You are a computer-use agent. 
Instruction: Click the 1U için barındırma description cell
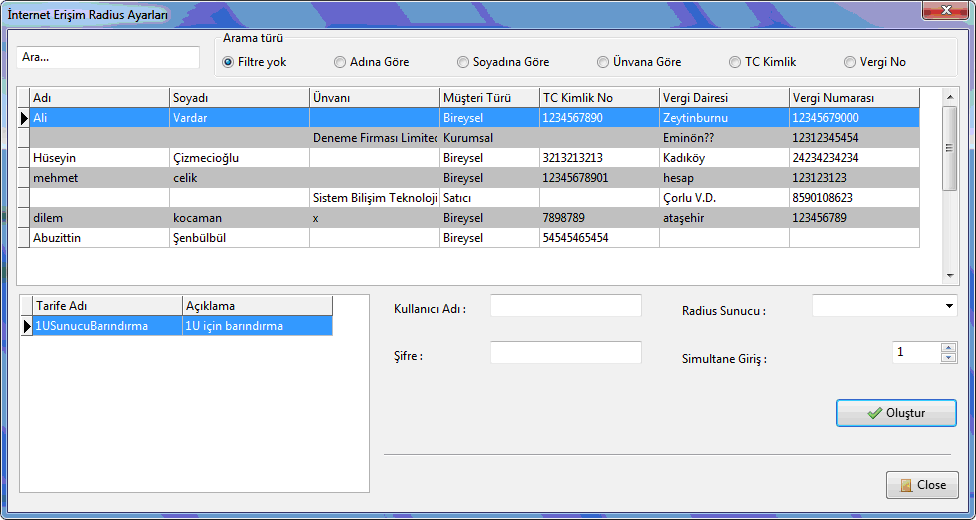[x=258, y=326]
